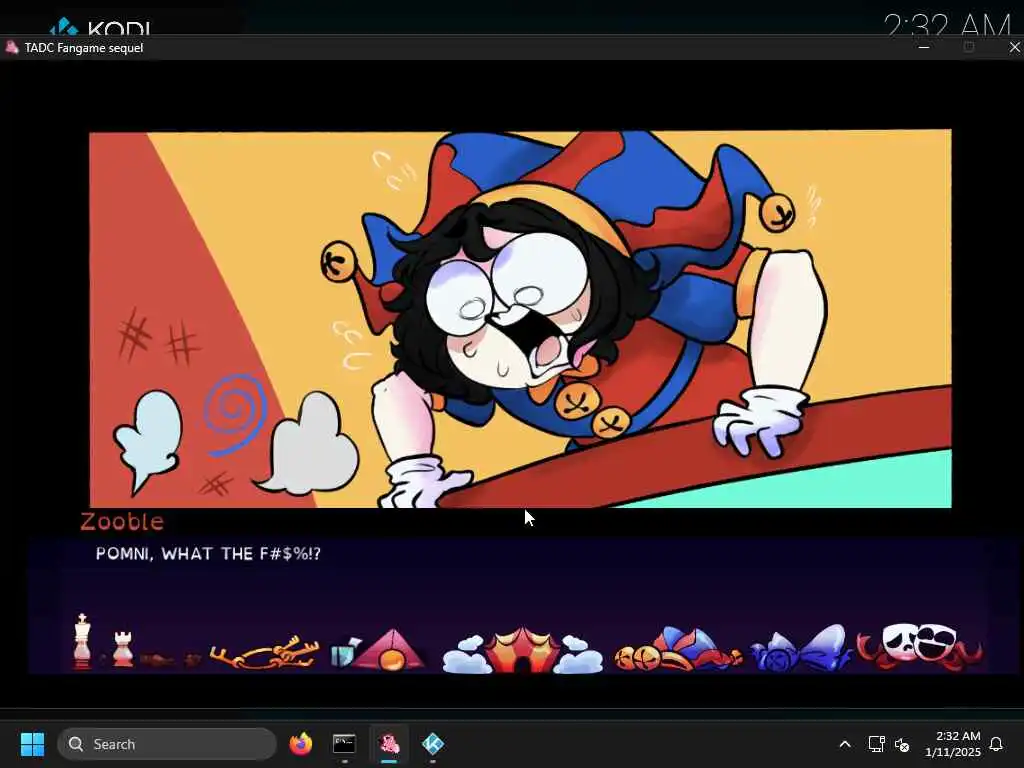Click the TADC Fangame sequel title icon
Screen dimensions: 1024x768
point(12,47)
